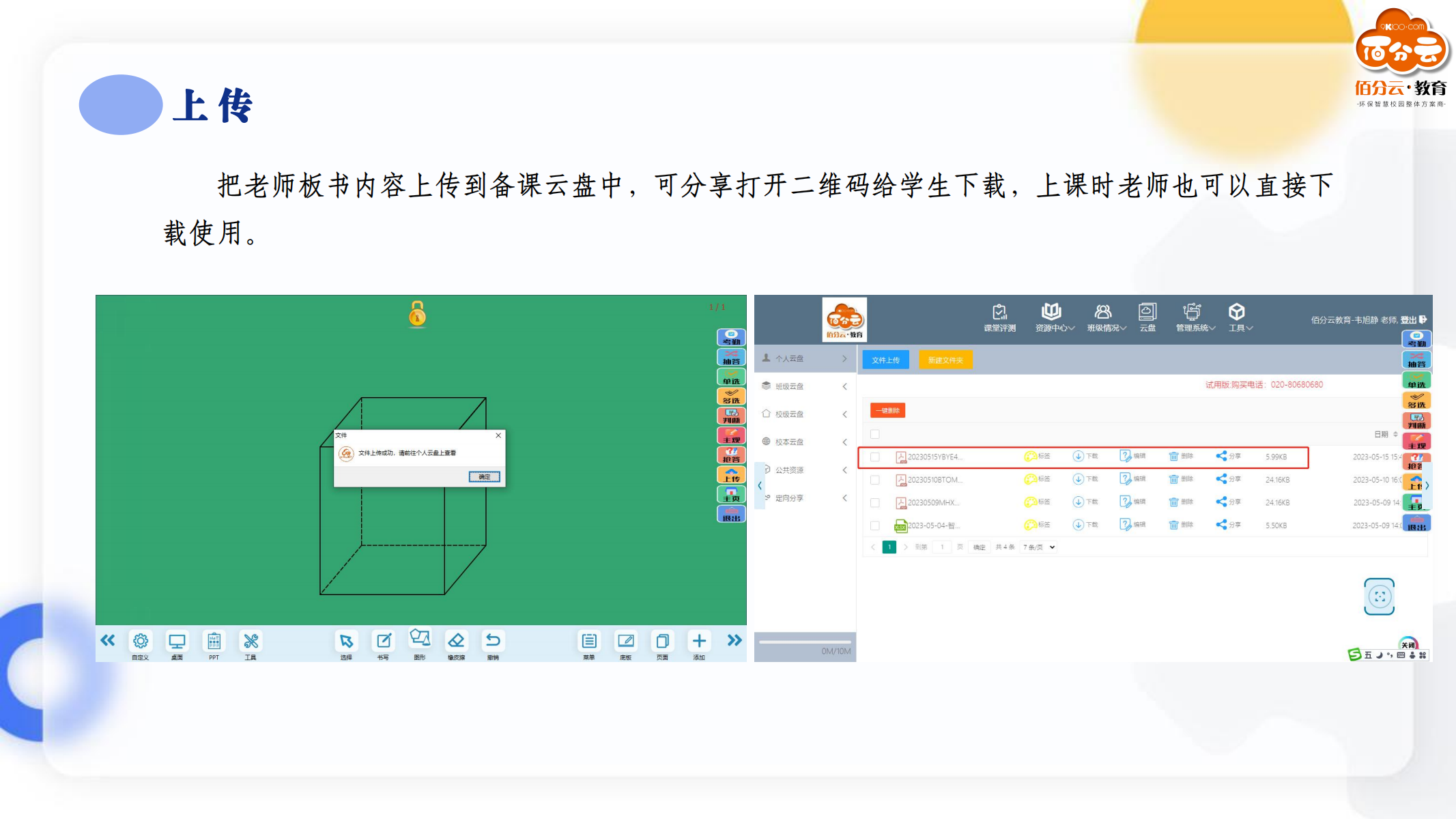The image size is (1456, 819).
Task: Open the 班级情况 dropdown menu
Action: coord(1107,318)
